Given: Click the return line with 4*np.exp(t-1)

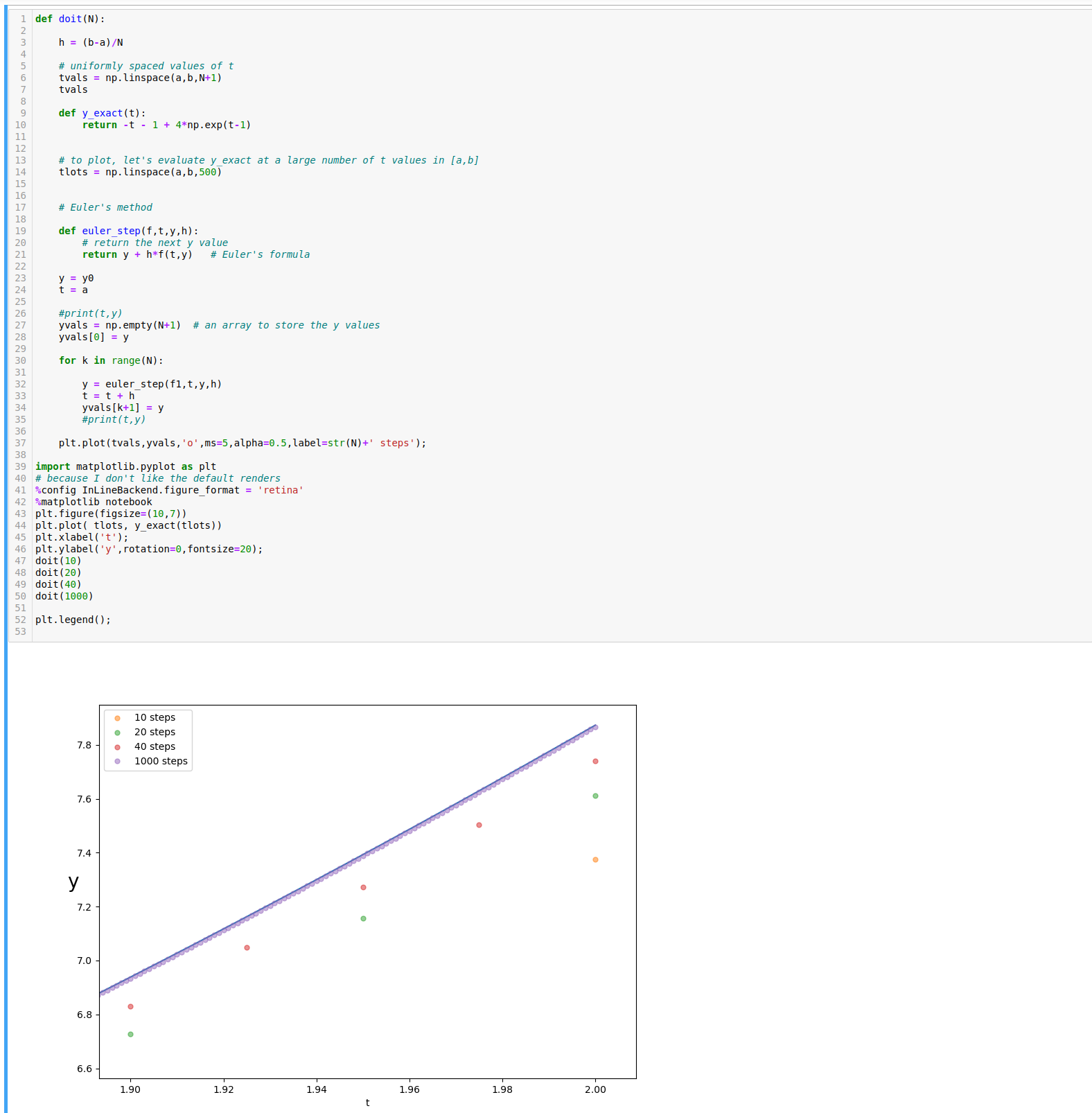Looking at the screenshot, I should click(166, 125).
